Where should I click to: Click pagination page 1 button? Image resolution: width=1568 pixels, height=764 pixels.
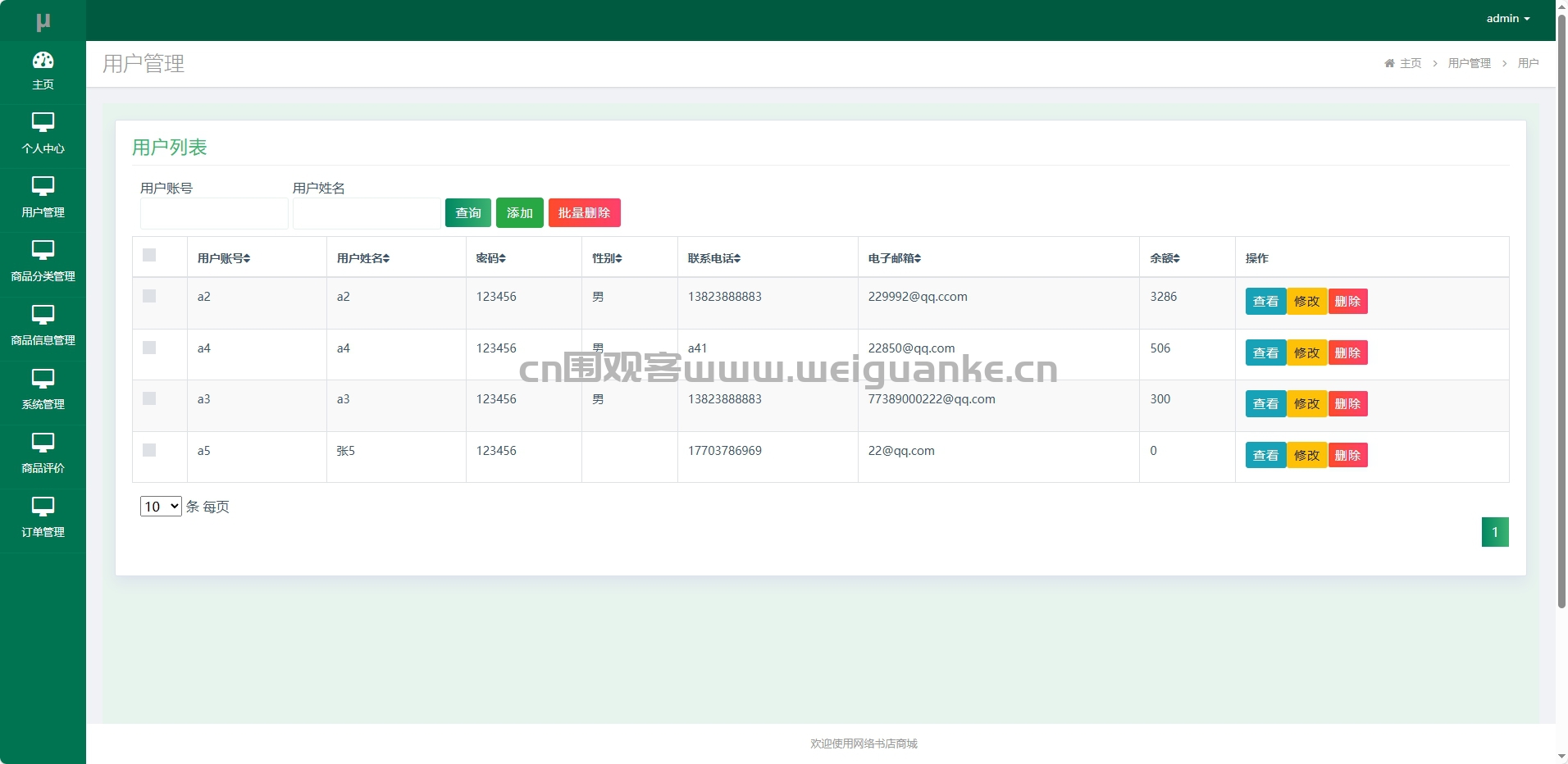tap(1495, 532)
